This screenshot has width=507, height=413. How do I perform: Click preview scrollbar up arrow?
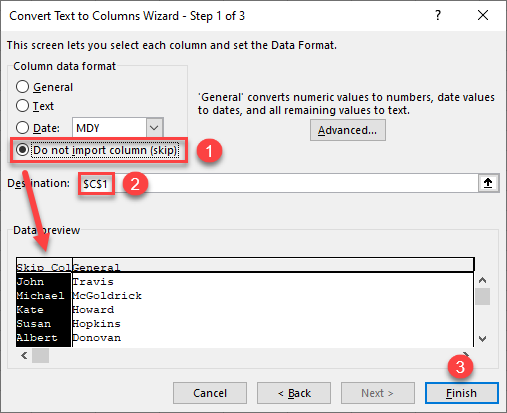[482, 280]
